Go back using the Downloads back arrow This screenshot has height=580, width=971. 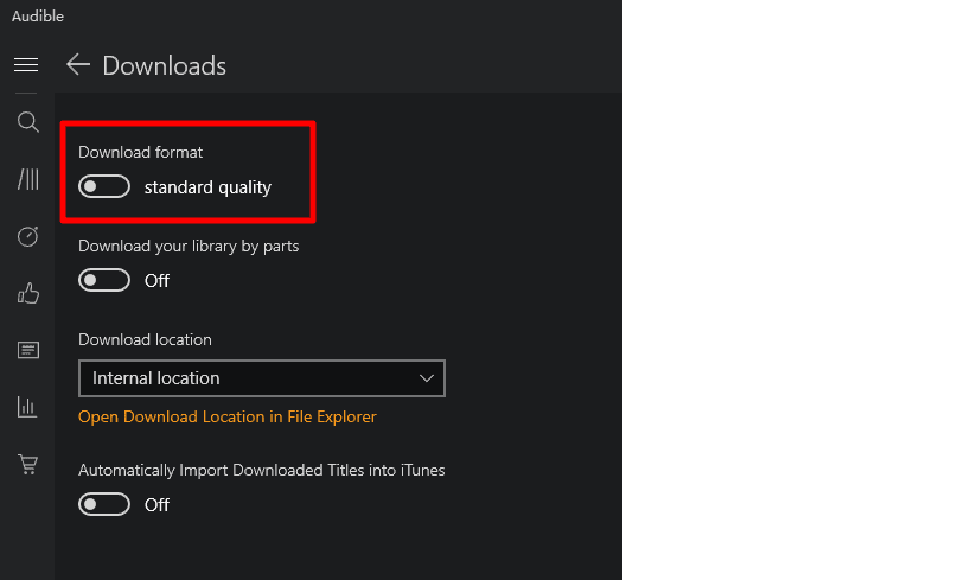pos(78,64)
